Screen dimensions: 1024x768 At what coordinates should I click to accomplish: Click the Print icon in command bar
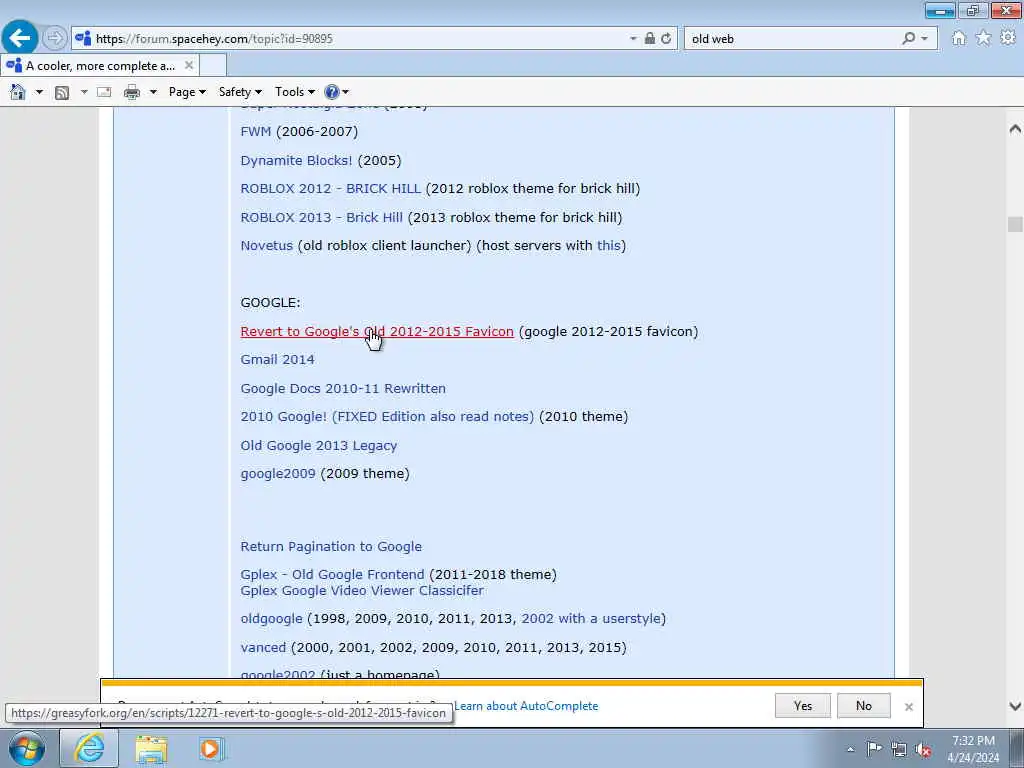tap(132, 92)
